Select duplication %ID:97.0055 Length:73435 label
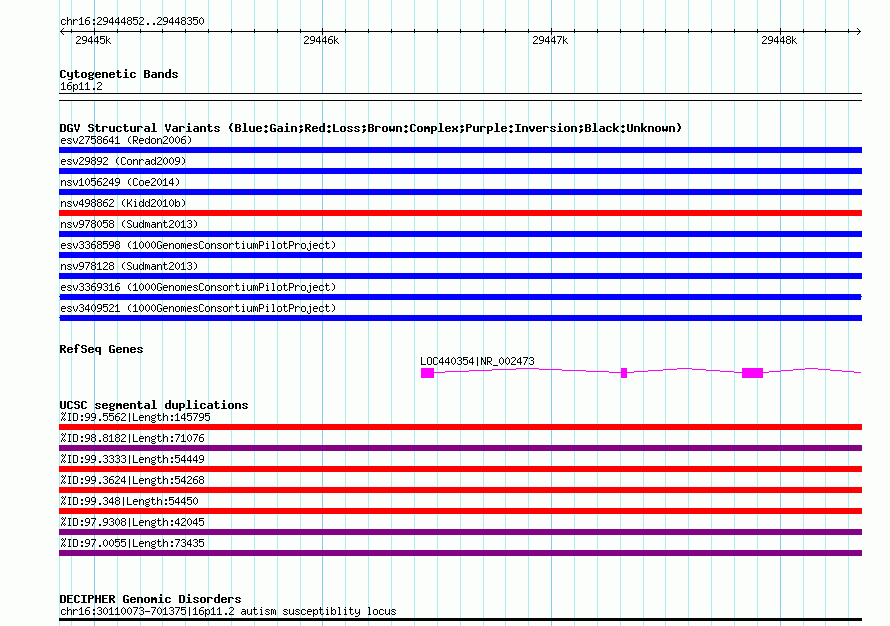The width and height of the screenshot is (890, 626). click(132, 543)
